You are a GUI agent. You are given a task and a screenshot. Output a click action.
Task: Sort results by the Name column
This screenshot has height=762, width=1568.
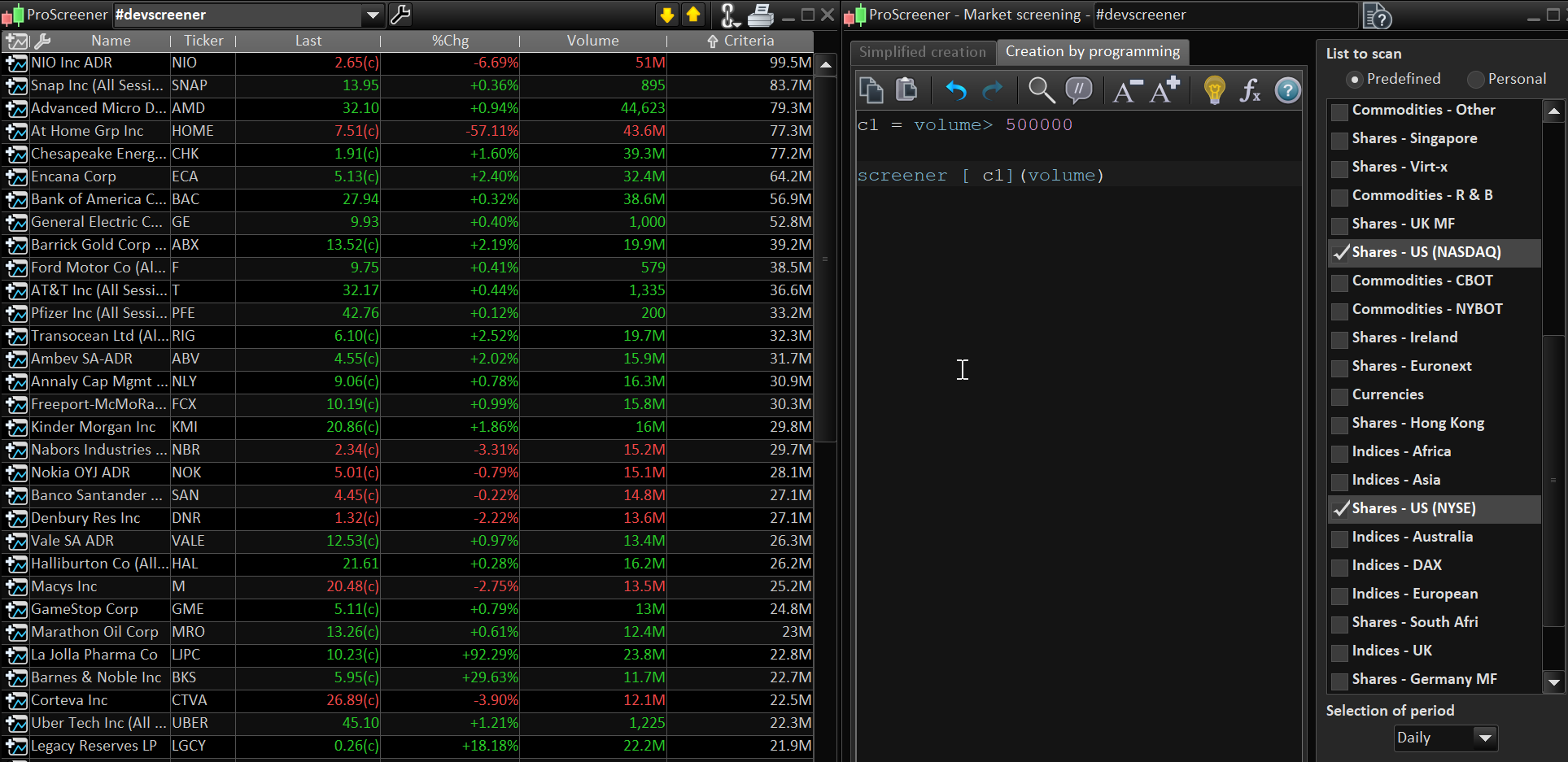click(x=111, y=41)
